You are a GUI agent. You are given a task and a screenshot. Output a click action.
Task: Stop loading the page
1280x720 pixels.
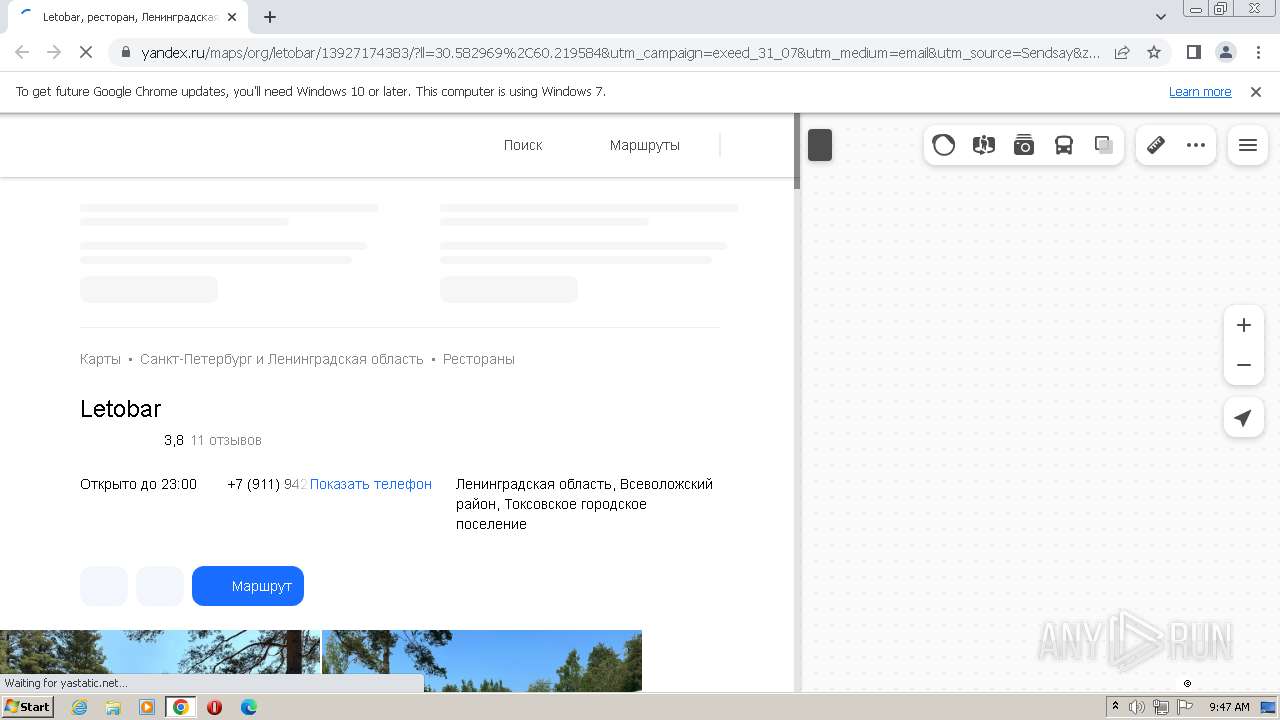86,52
